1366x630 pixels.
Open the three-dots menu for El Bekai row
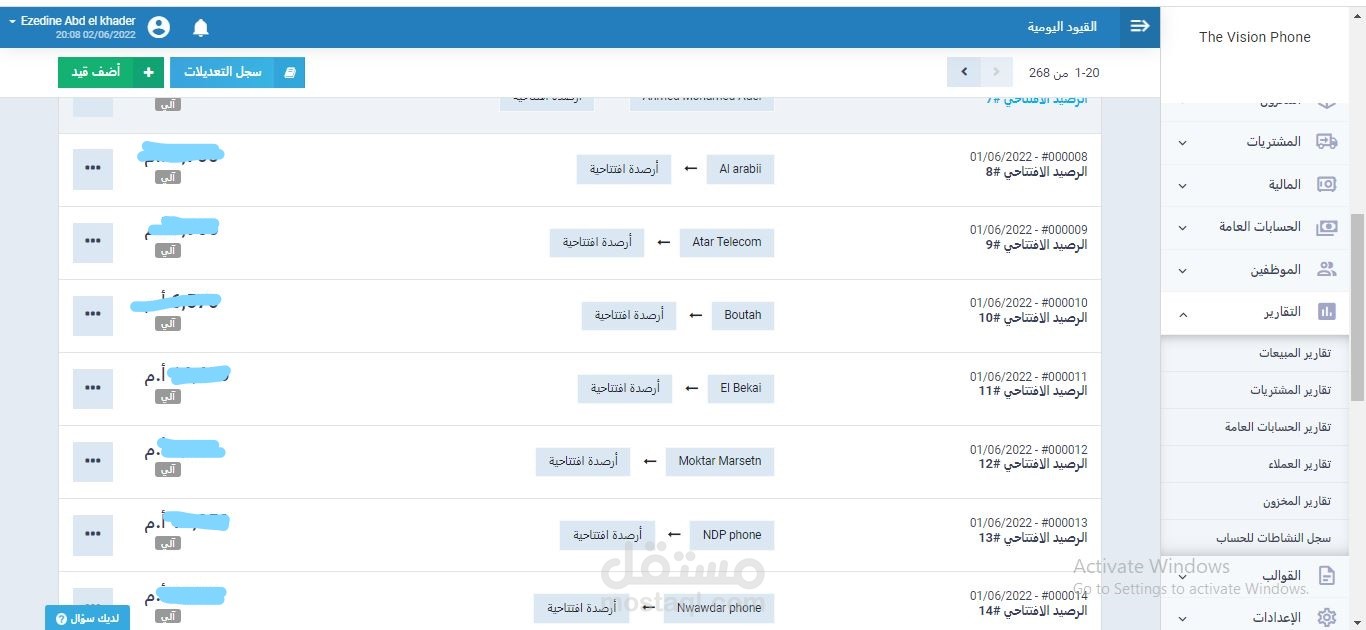[93, 388]
